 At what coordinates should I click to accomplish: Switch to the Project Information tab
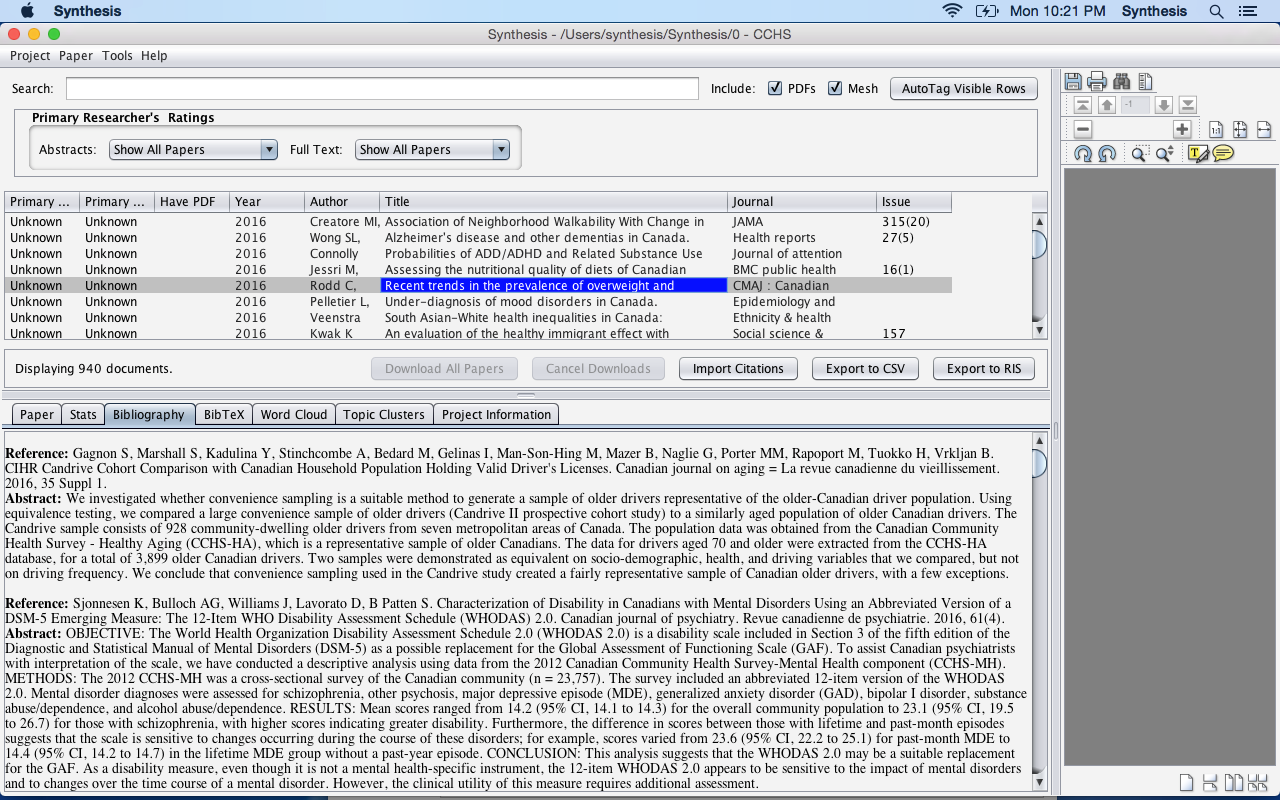pyautogui.click(x=496, y=414)
